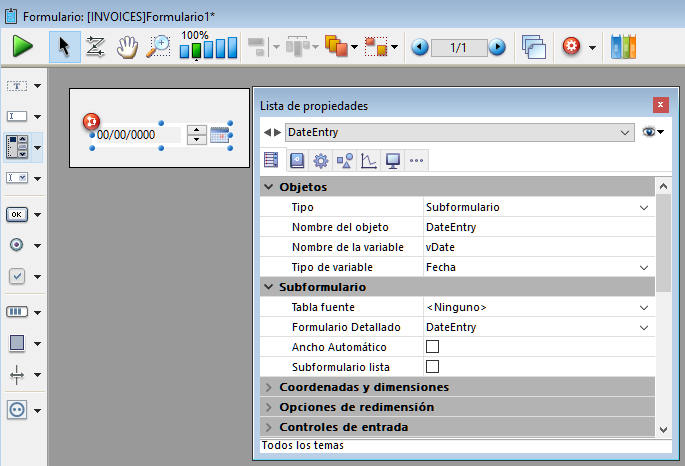Open the library books icon in toolbar
This screenshot has width=685, height=466.
[x=623, y=46]
